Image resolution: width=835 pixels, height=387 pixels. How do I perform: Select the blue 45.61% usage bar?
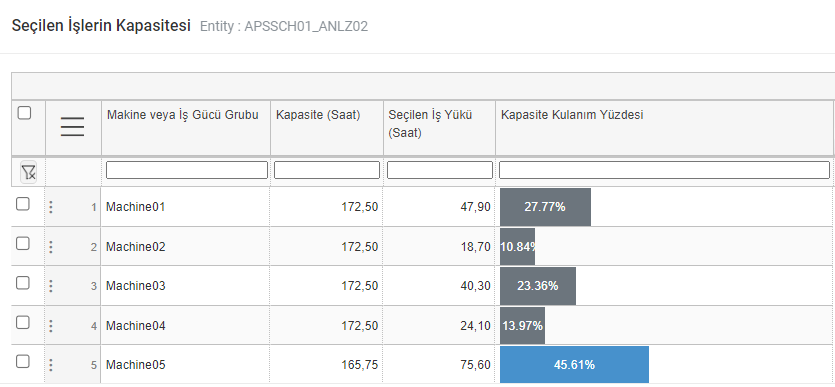[x=575, y=365]
